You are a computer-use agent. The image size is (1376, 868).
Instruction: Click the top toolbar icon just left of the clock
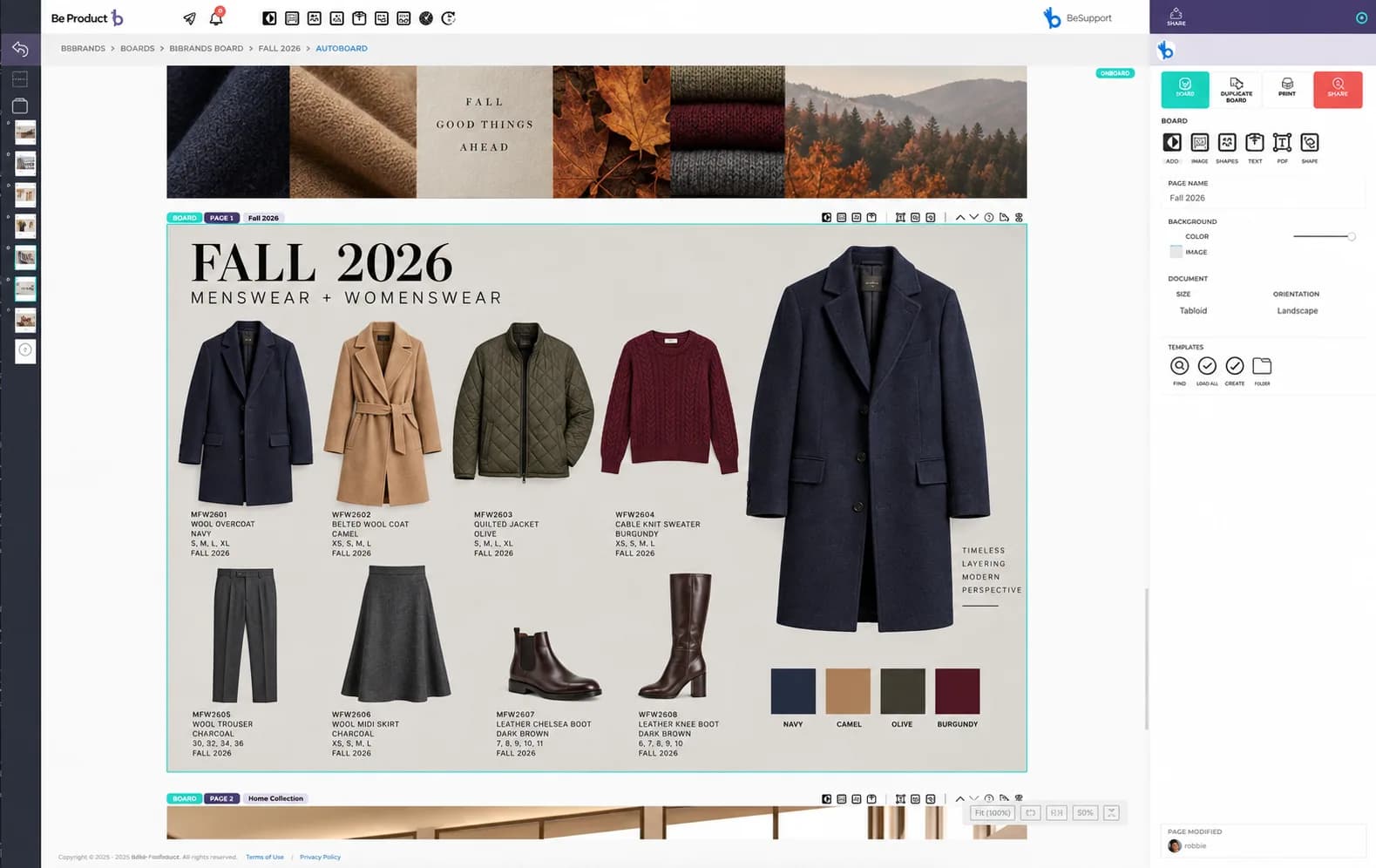point(403,18)
